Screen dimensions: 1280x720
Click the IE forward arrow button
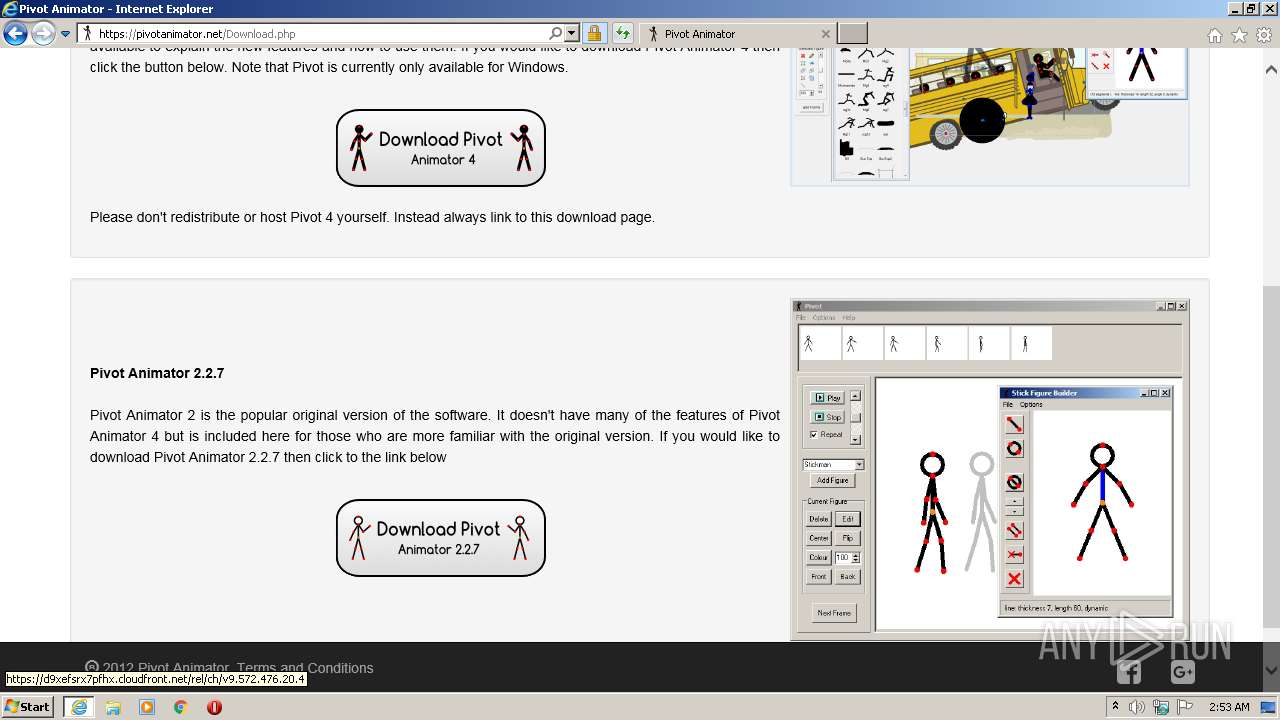coord(43,34)
